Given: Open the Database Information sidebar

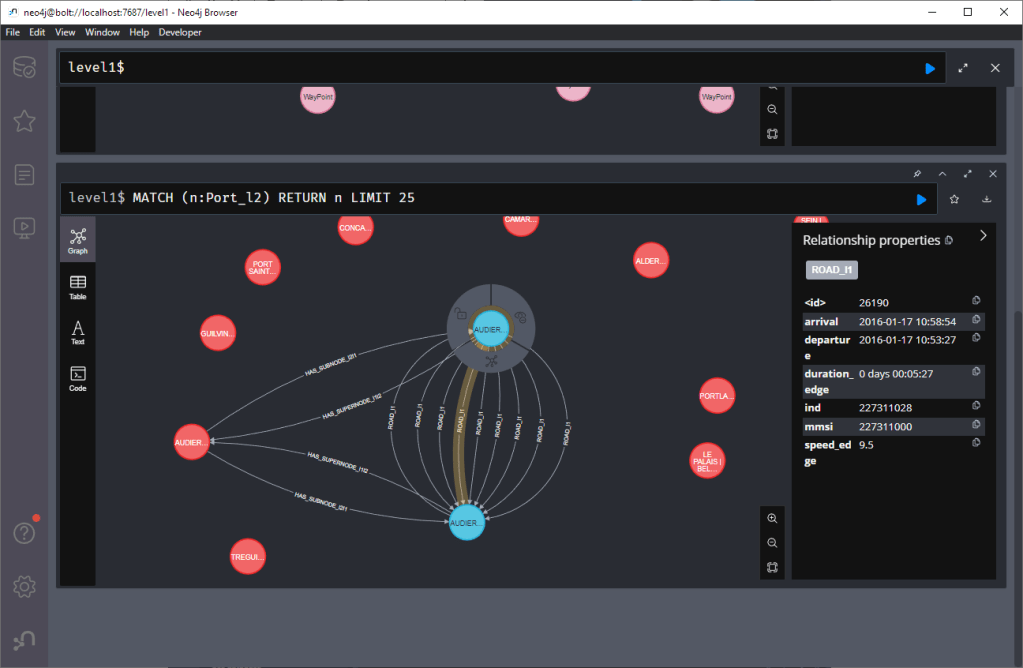Looking at the screenshot, I should tap(24, 68).
